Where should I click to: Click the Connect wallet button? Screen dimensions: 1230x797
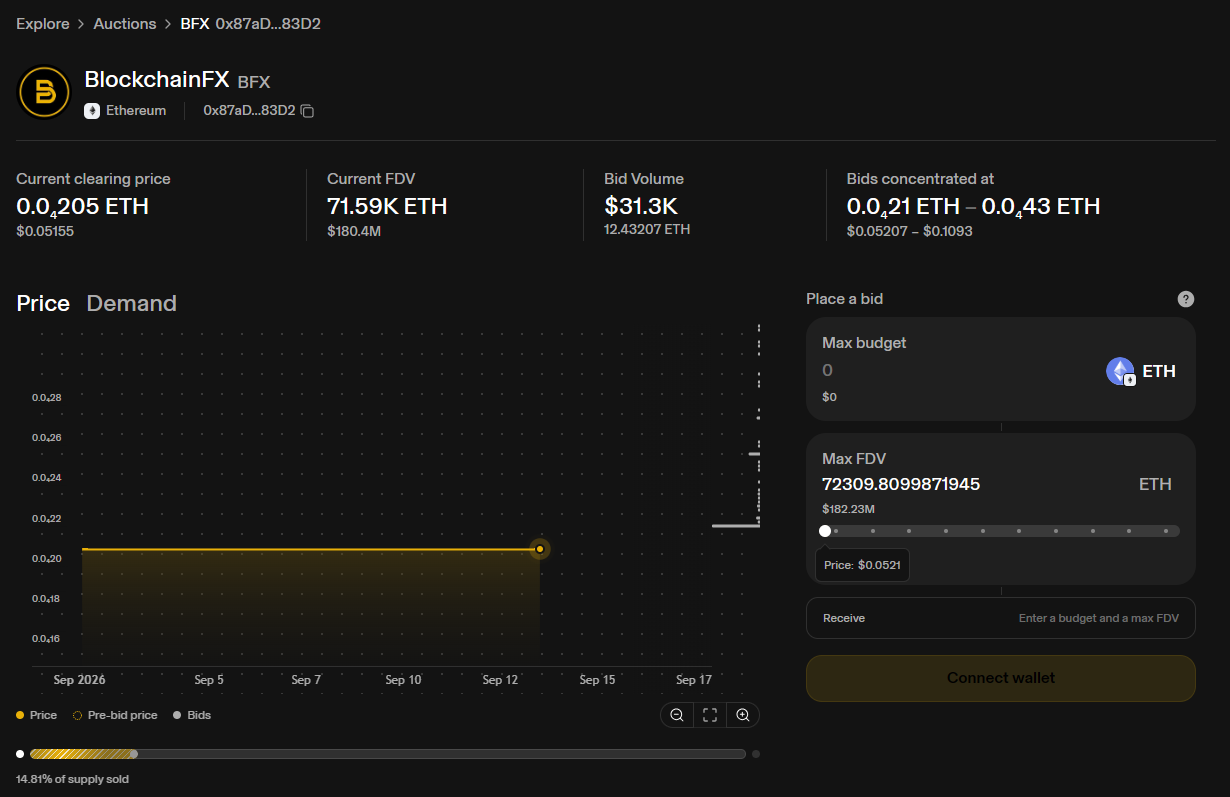(x=1001, y=678)
